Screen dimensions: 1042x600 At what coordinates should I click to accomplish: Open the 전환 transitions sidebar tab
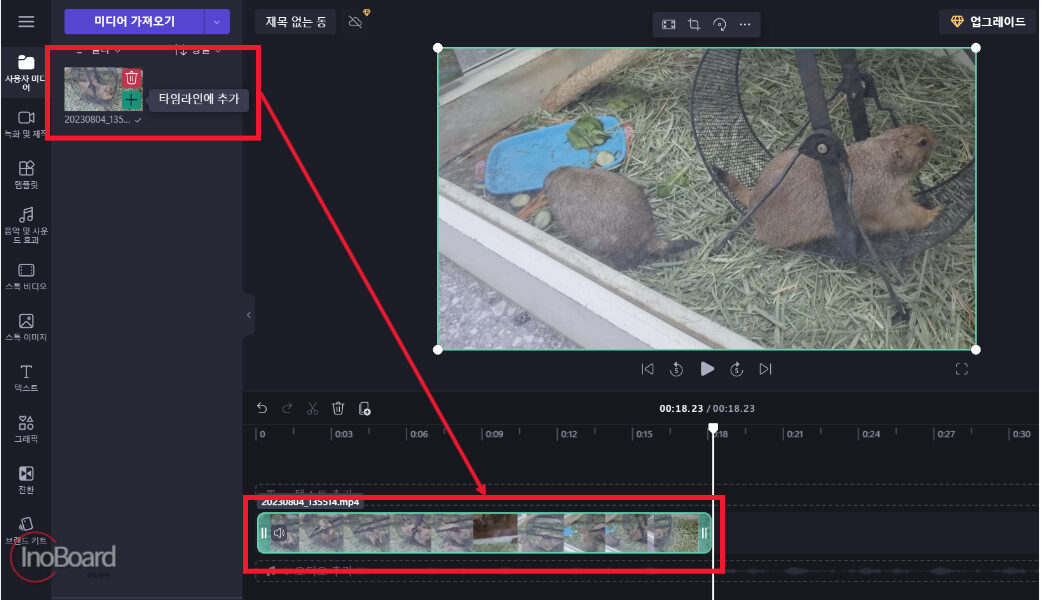pyautogui.click(x=26, y=480)
